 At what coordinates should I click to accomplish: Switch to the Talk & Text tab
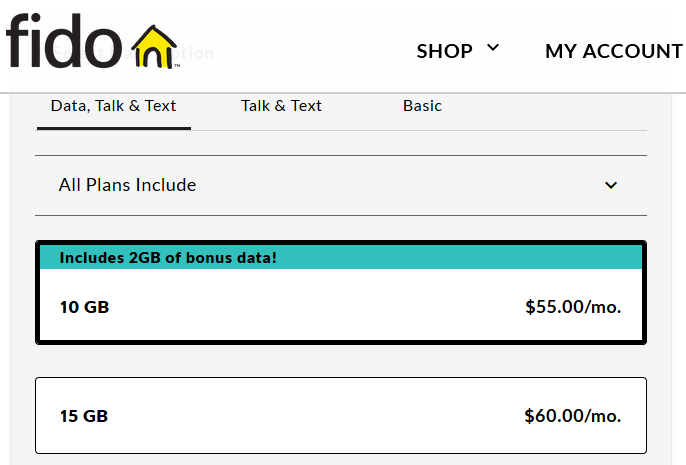tap(281, 106)
